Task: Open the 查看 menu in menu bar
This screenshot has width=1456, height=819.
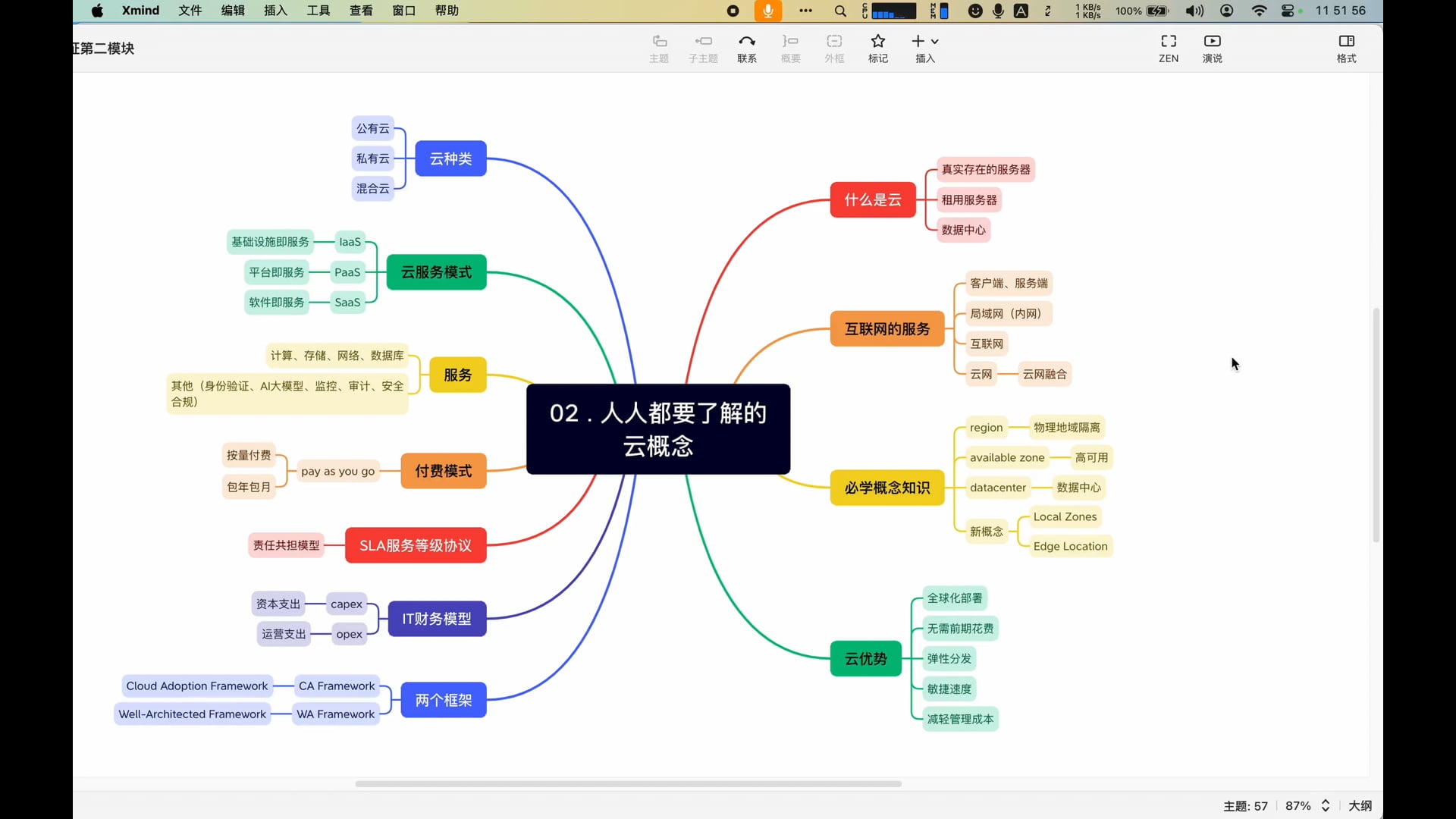Action: [361, 11]
